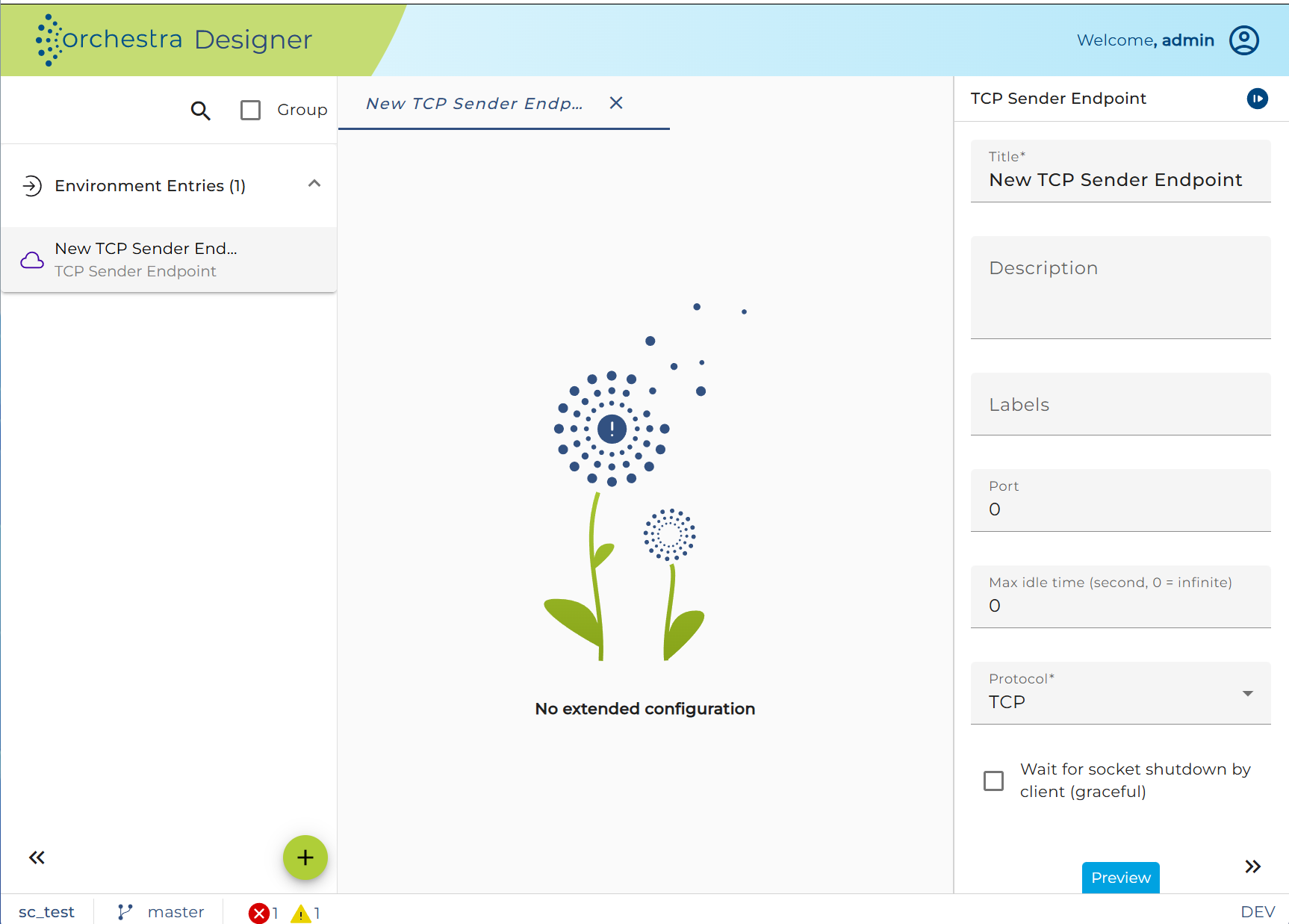
Task: Enable the Group checkbox
Action: (250, 111)
